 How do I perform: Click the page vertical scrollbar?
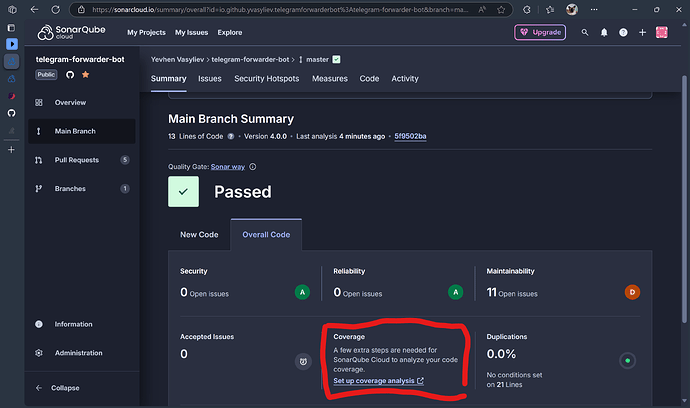coord(684,200)
